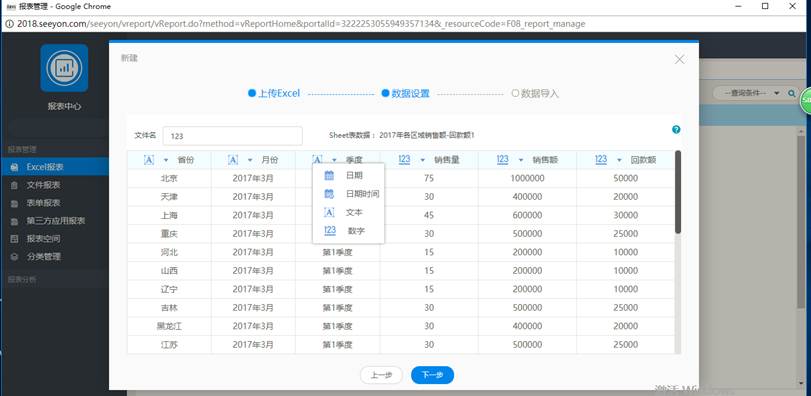Click the 报表中心 logo icon
Viewport: 811px width, 396px height.
[64, 68]
